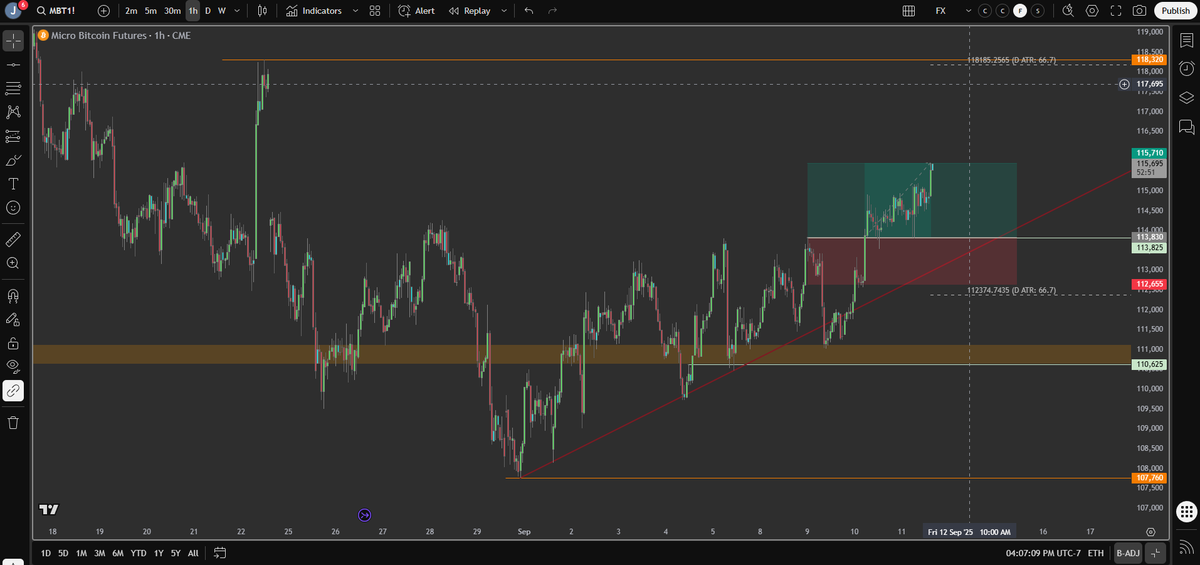This screenshot has height=565, width=1200.
Task: Switch to the 2m timeframe
Action: [131, 10]
